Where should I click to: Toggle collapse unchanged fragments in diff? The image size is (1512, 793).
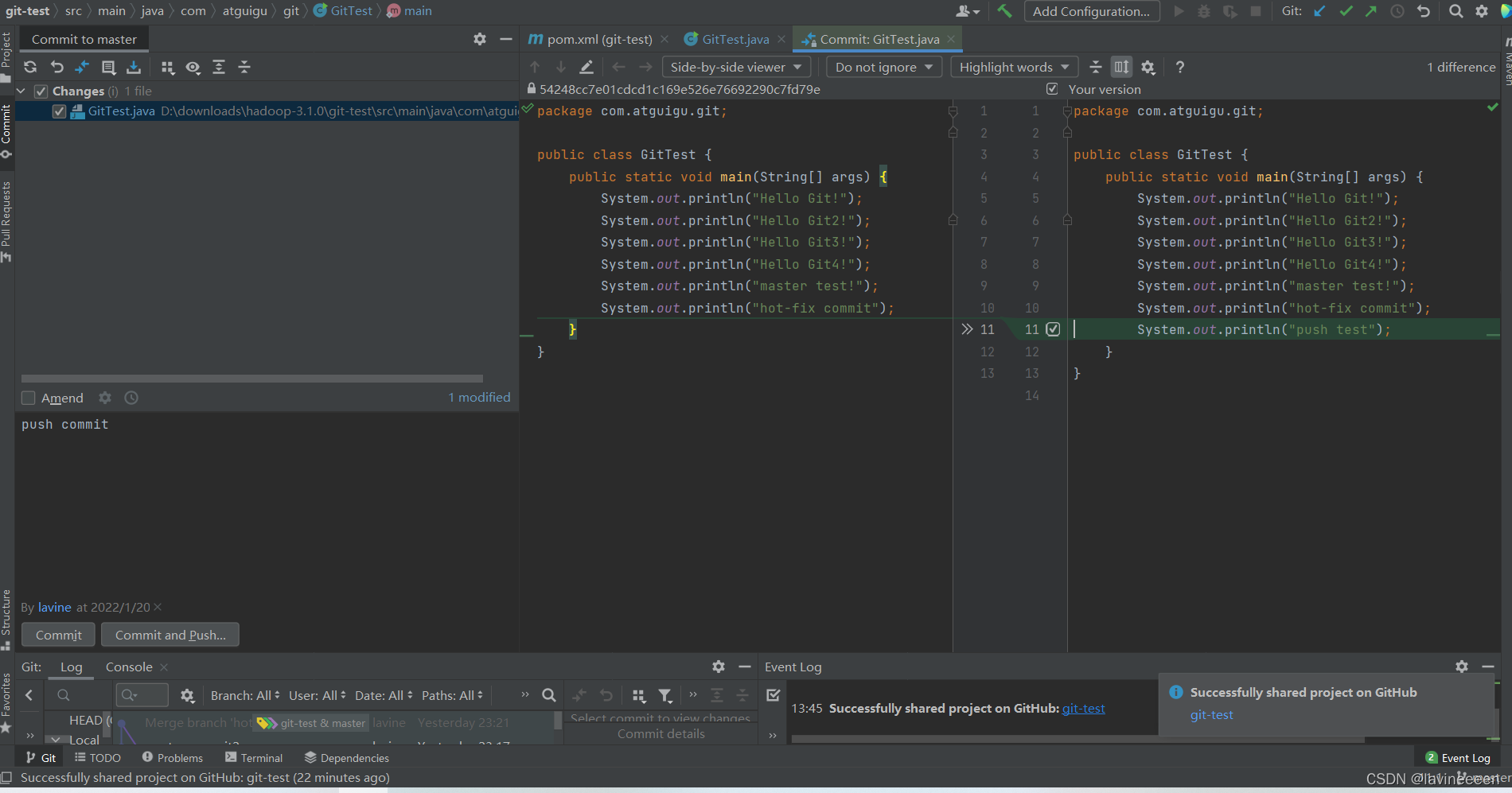(1096, 67)
